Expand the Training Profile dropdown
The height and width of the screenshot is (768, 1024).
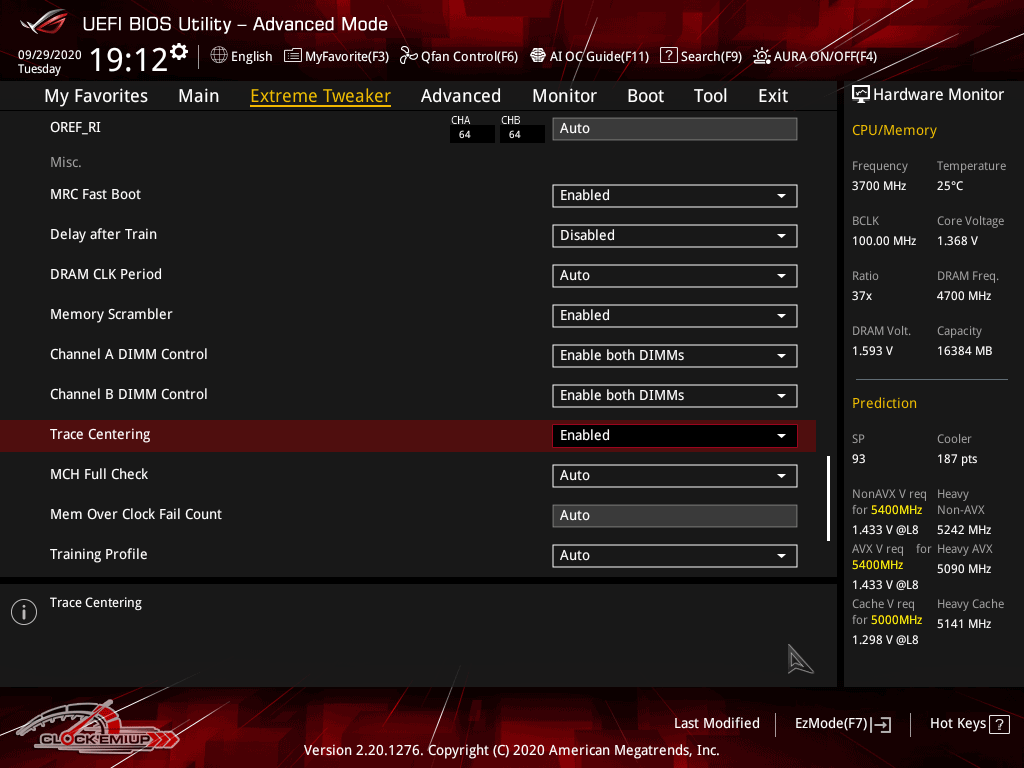[x=674, y=556]
